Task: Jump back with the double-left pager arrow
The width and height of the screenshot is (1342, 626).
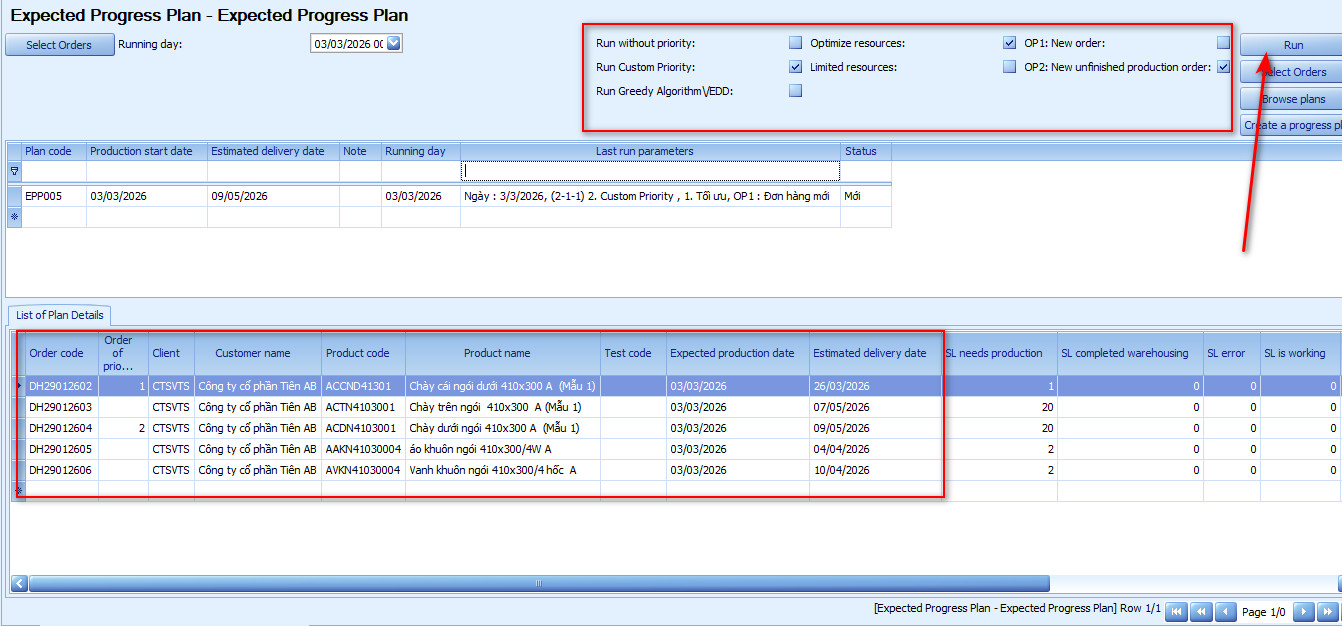Action: pos(1201,612)
